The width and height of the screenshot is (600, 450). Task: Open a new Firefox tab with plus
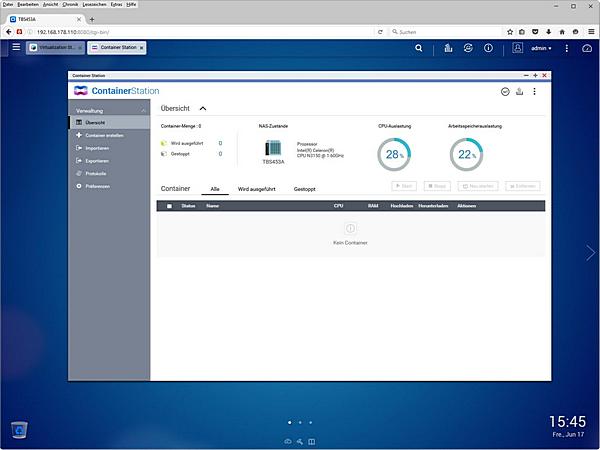pyautogui.click(x=92, y=19)
